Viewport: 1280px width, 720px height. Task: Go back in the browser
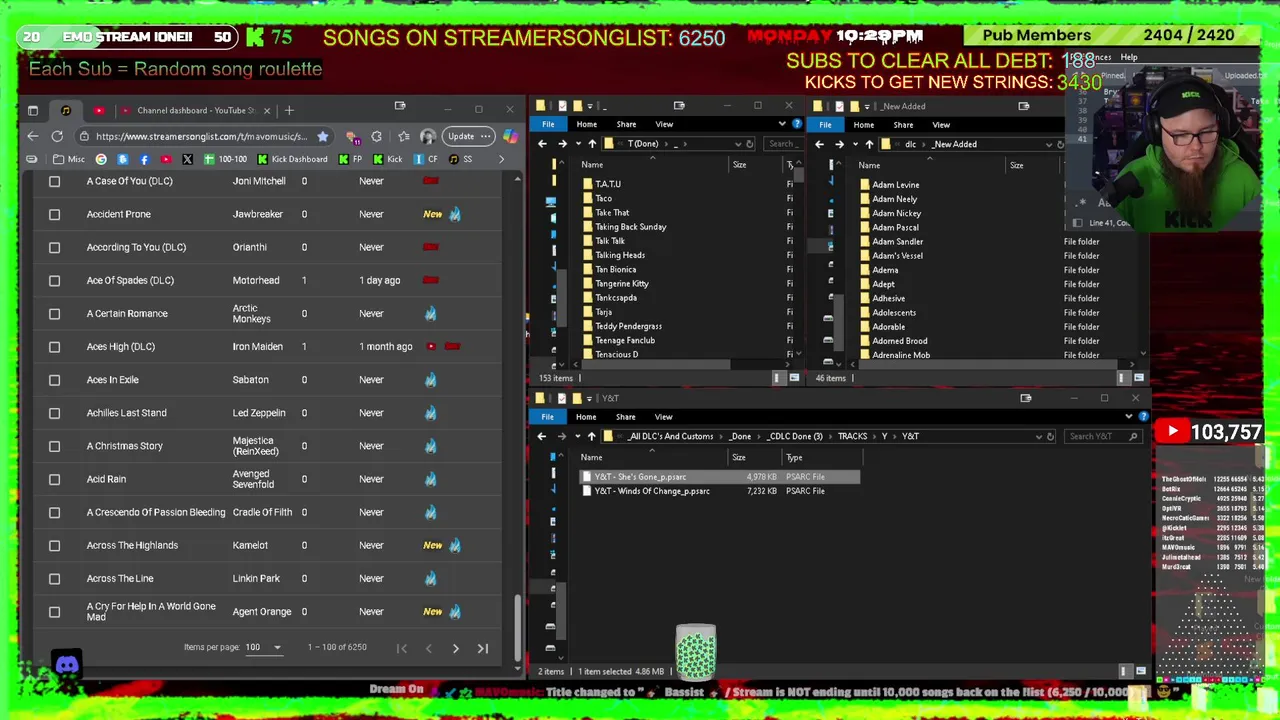(x=33, y=136)
